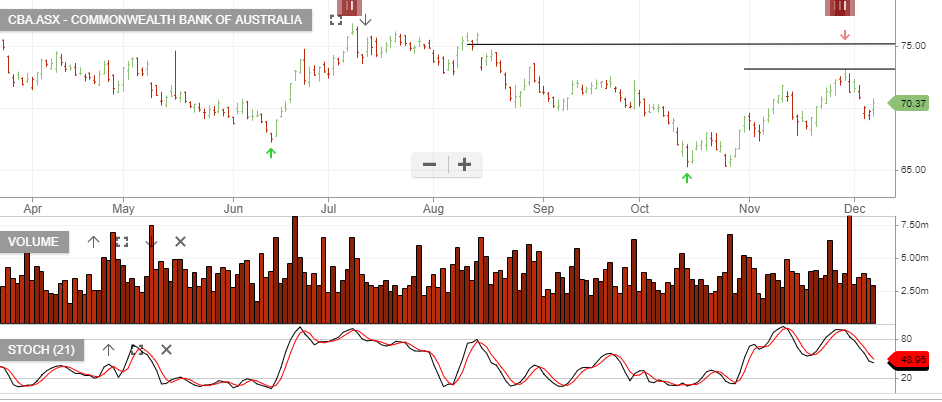Screen dimensions: 942x402
Task: Click the Dec date axis label
Action: click(854, 209)
